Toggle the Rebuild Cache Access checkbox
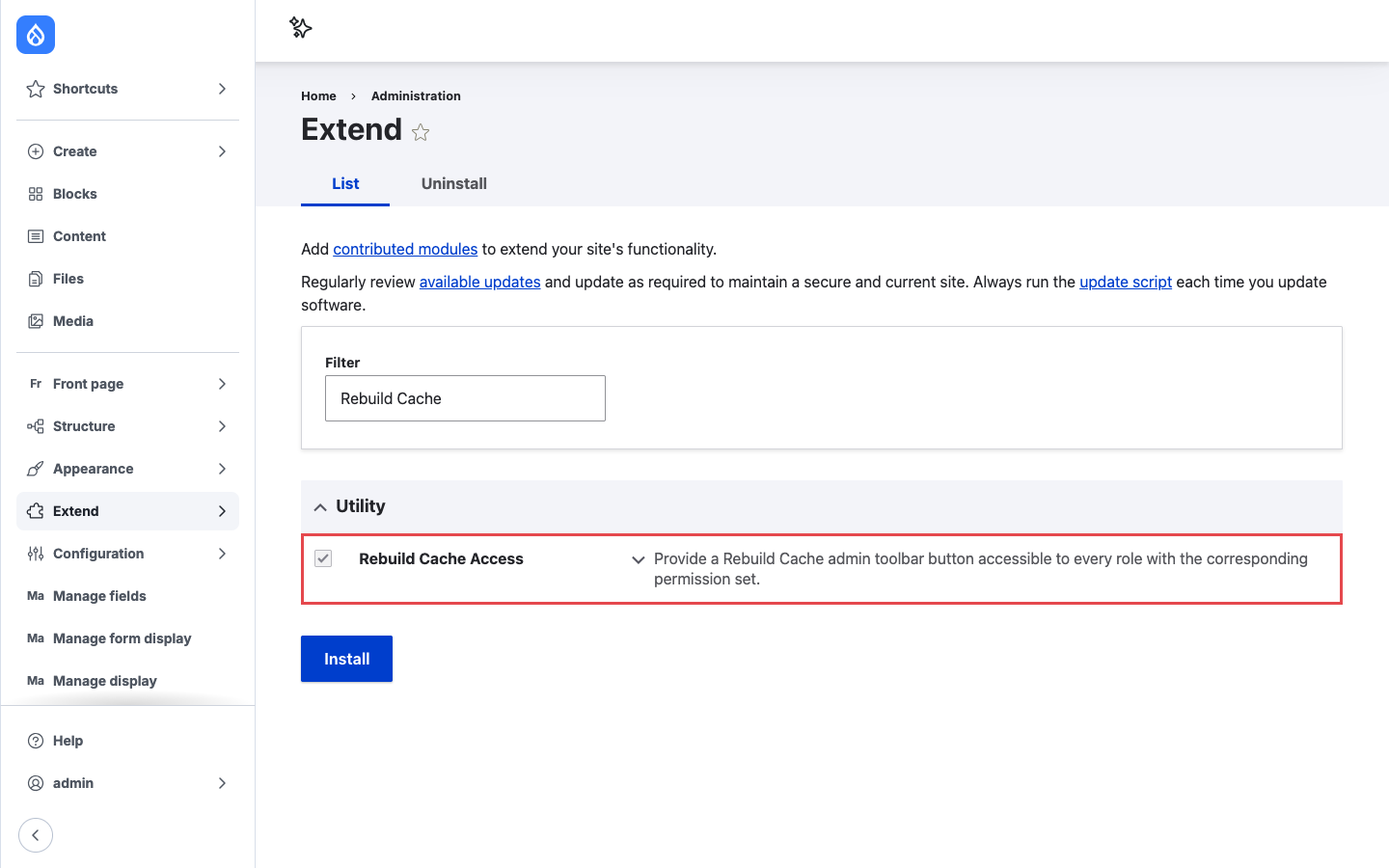The width and height of the screenshot is (1389, 868). click(323, 558)
